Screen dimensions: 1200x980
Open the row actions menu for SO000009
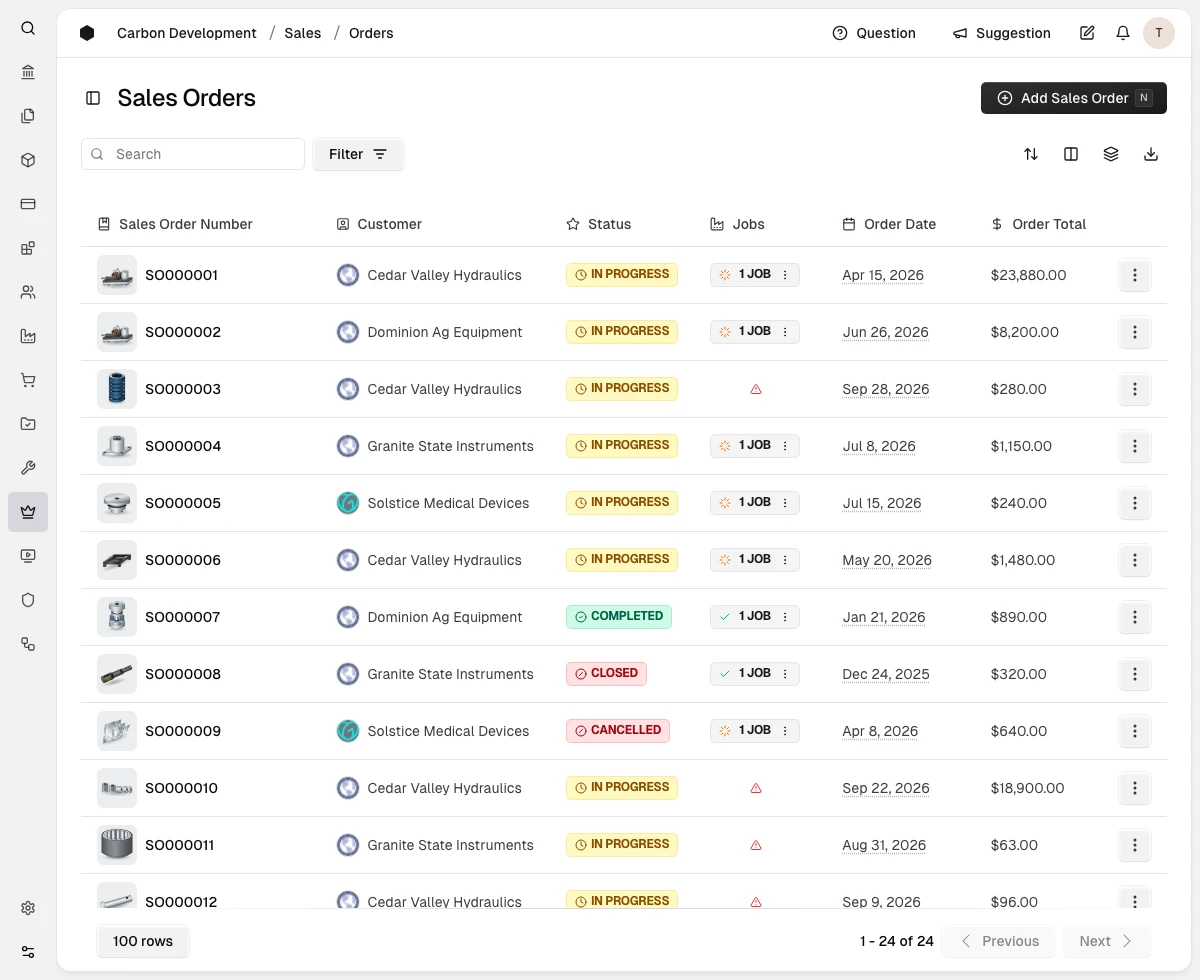[1134, 731]
